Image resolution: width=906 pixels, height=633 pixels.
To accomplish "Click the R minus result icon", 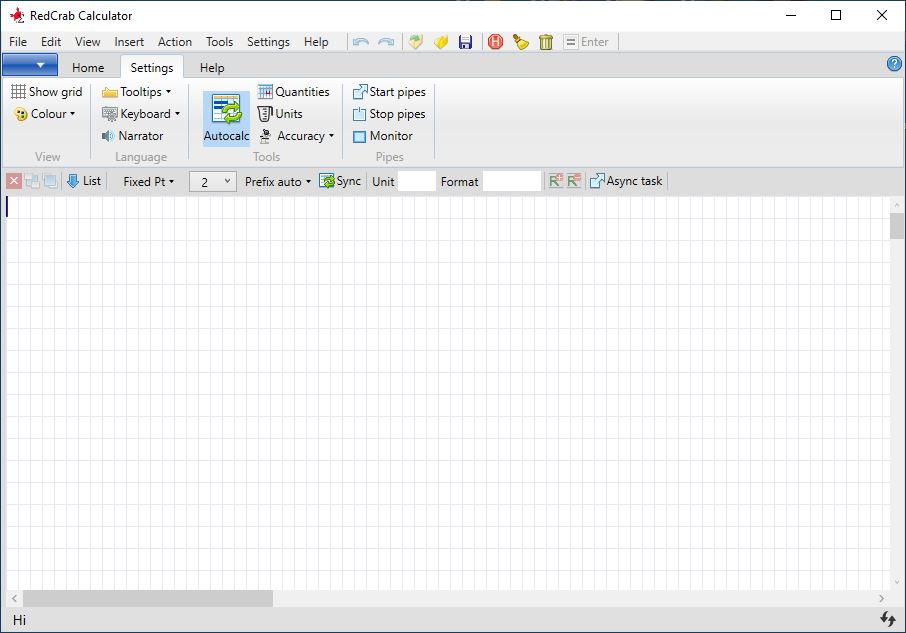I will click(x=574, y=181).
